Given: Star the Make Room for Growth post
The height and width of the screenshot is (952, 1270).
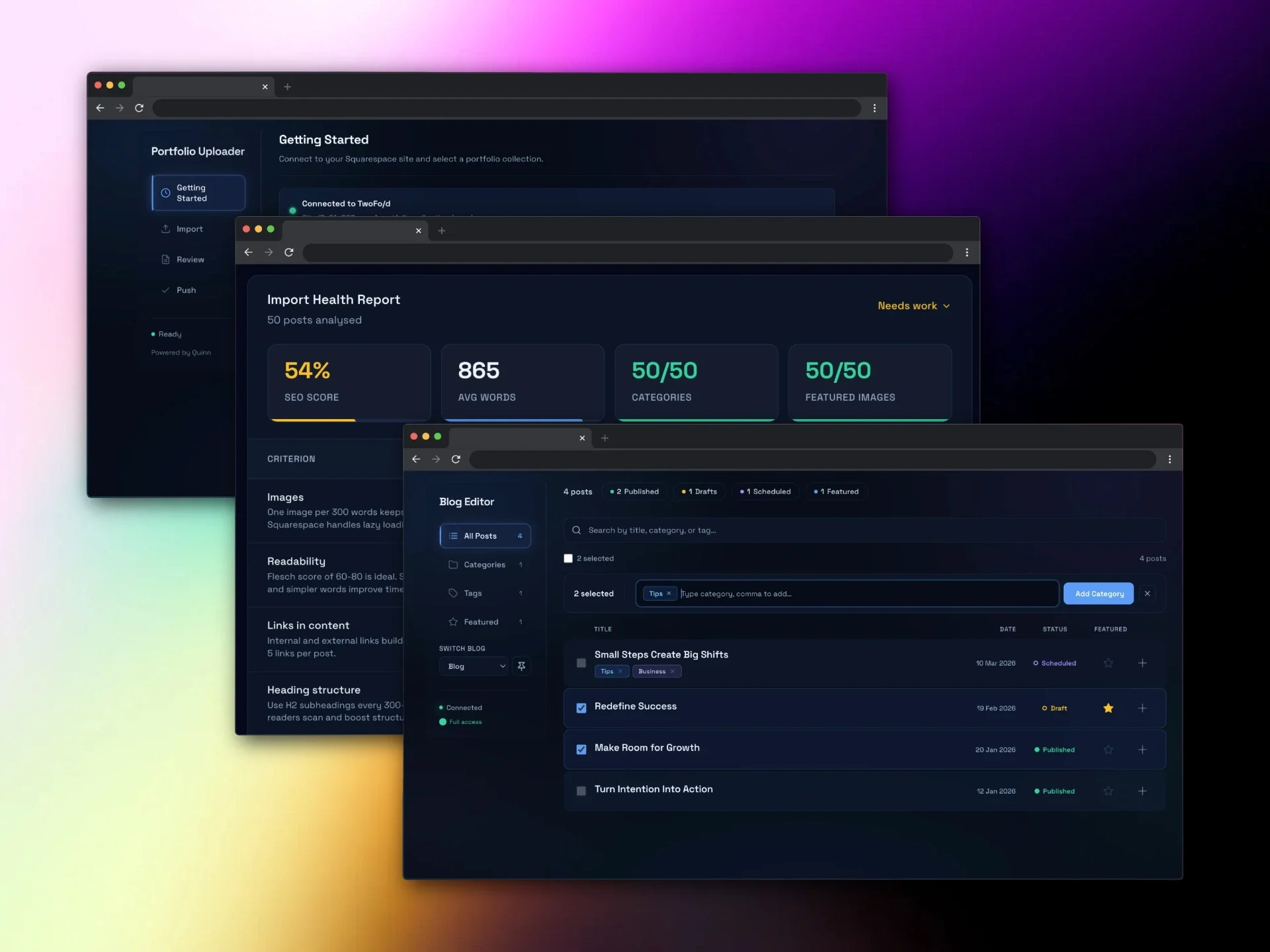Looking at the screenshot, I should [x=1108, y=749].
